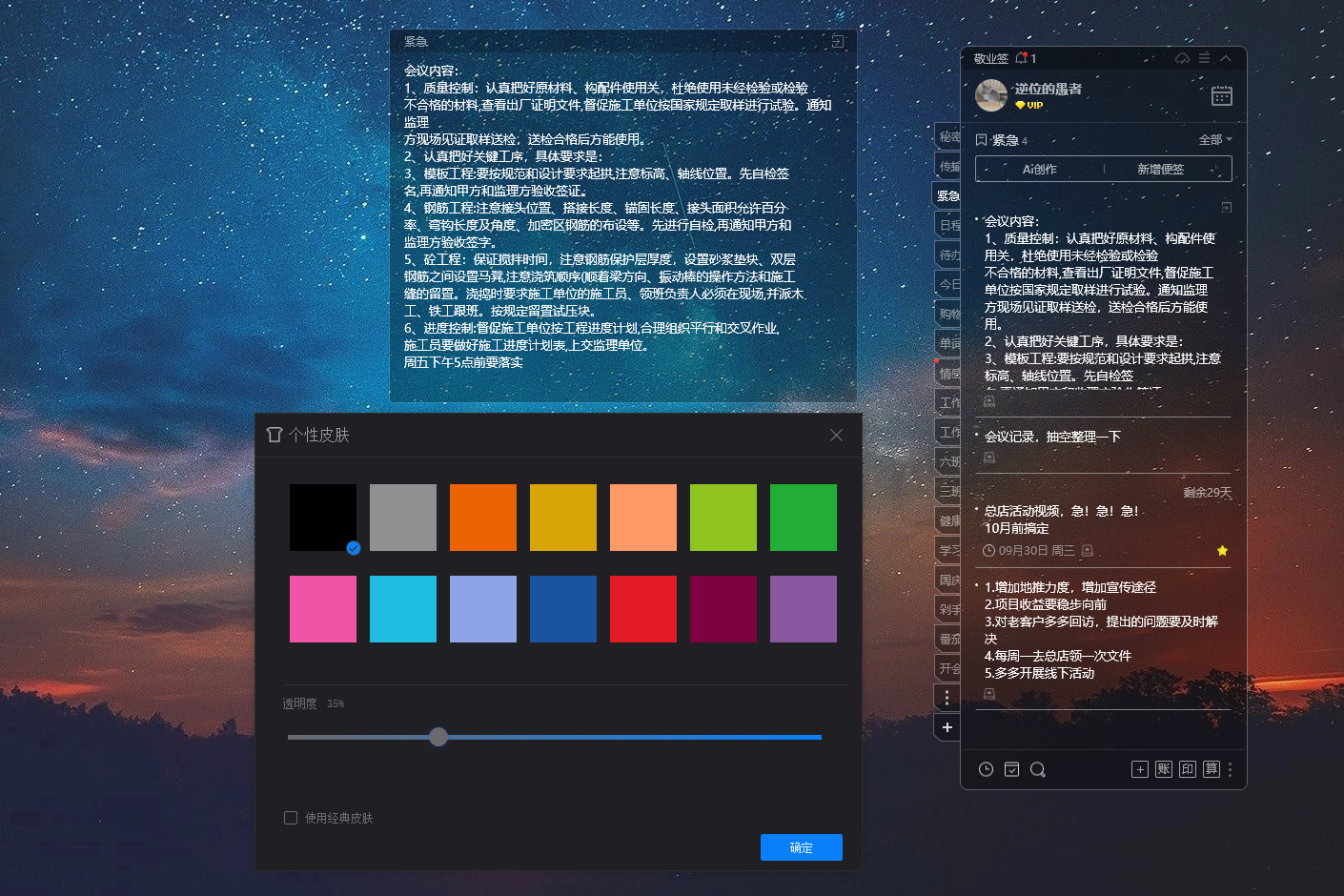Click the yellow VIP badge

(x=1029, y=106)
